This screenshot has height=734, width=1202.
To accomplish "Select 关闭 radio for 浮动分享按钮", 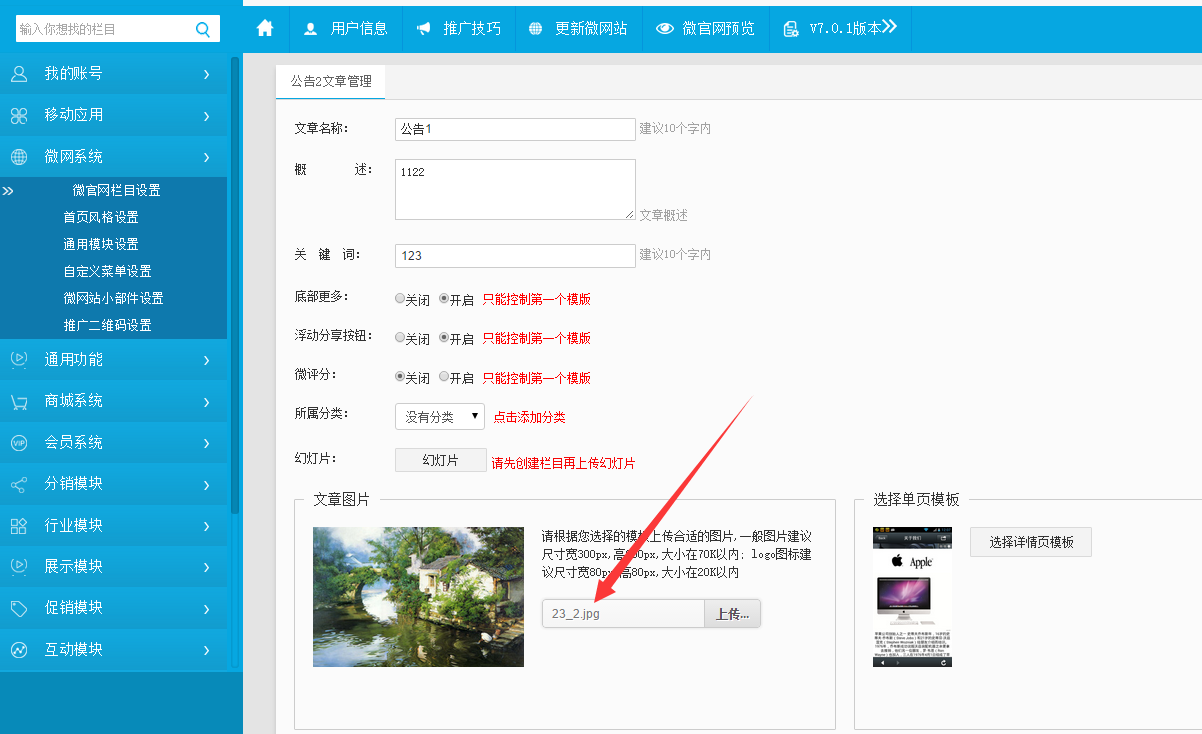I will coord(400,338).
